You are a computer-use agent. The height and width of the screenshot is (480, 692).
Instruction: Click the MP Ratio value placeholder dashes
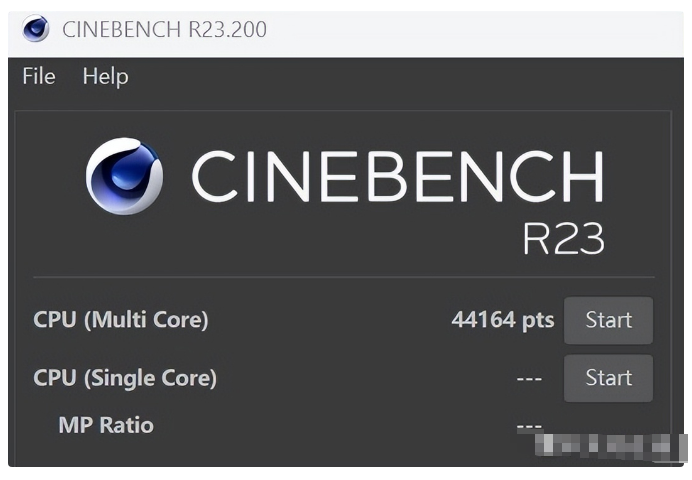click(529, 426)
